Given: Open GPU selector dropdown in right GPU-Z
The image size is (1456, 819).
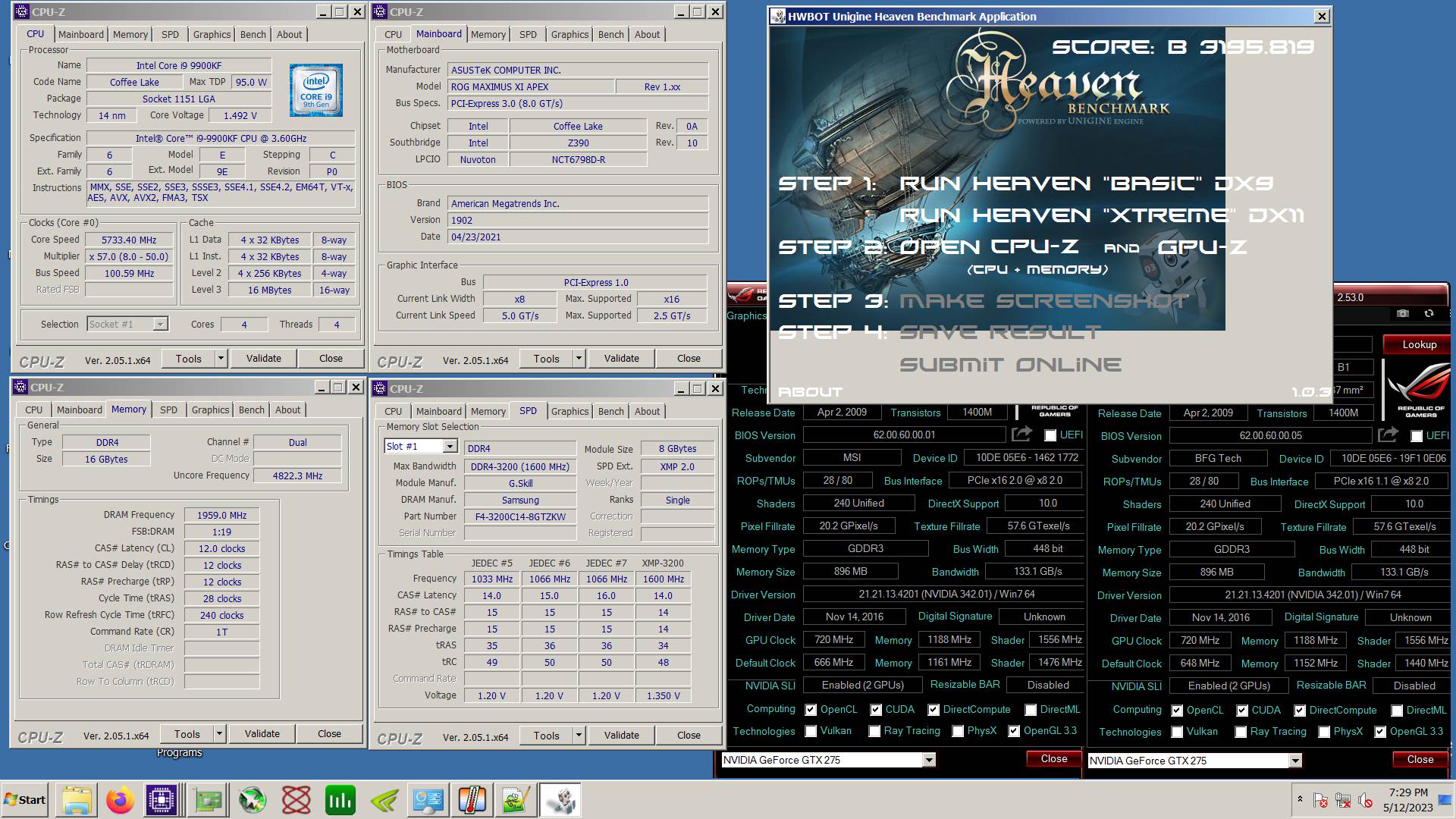Looking at the screenshot, I should 1295,761.
